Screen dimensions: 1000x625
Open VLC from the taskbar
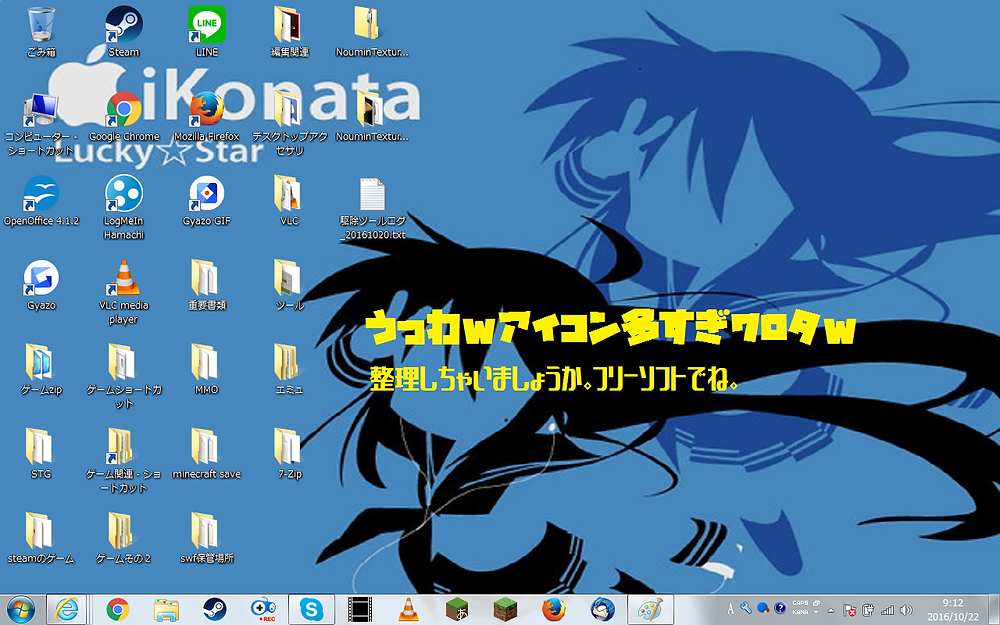[408, 610]
